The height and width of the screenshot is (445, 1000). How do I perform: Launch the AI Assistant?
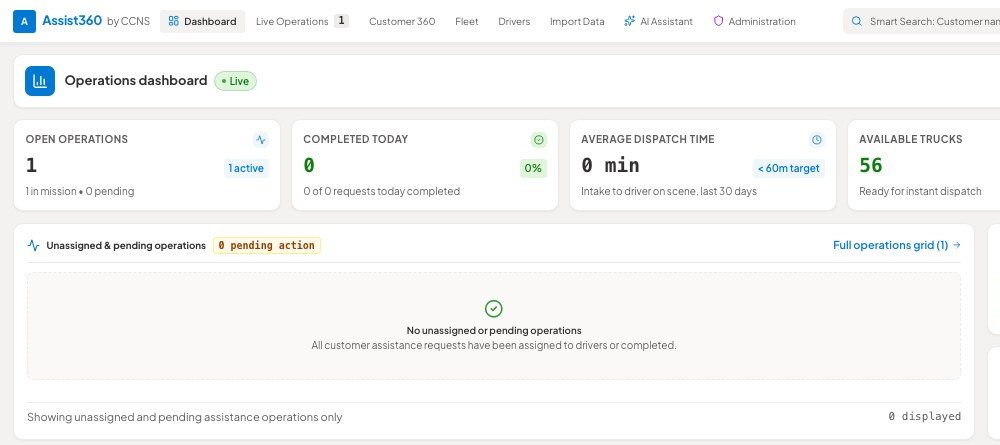click(658, 21)
